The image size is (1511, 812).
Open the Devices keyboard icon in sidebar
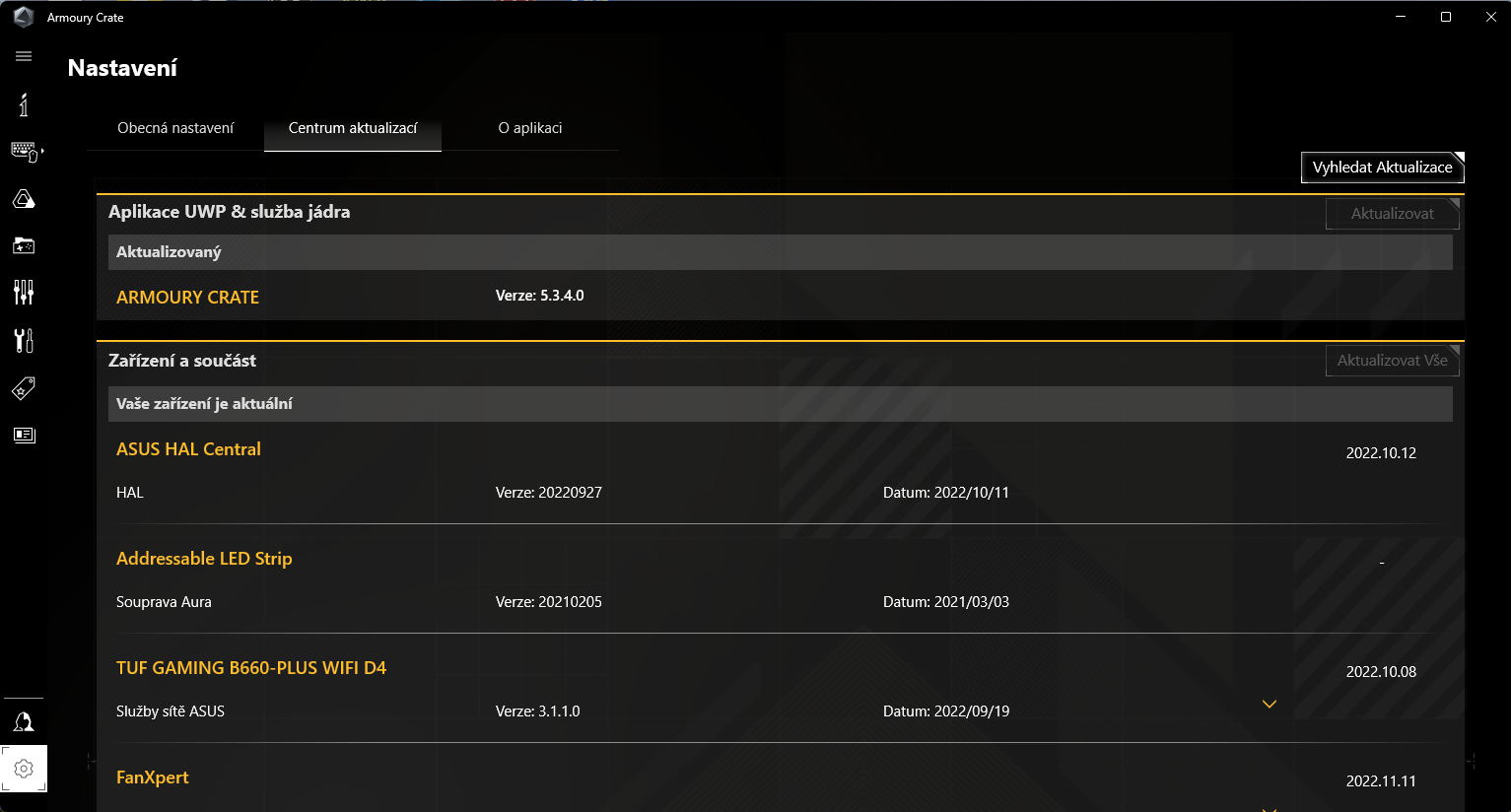point(25,151)
